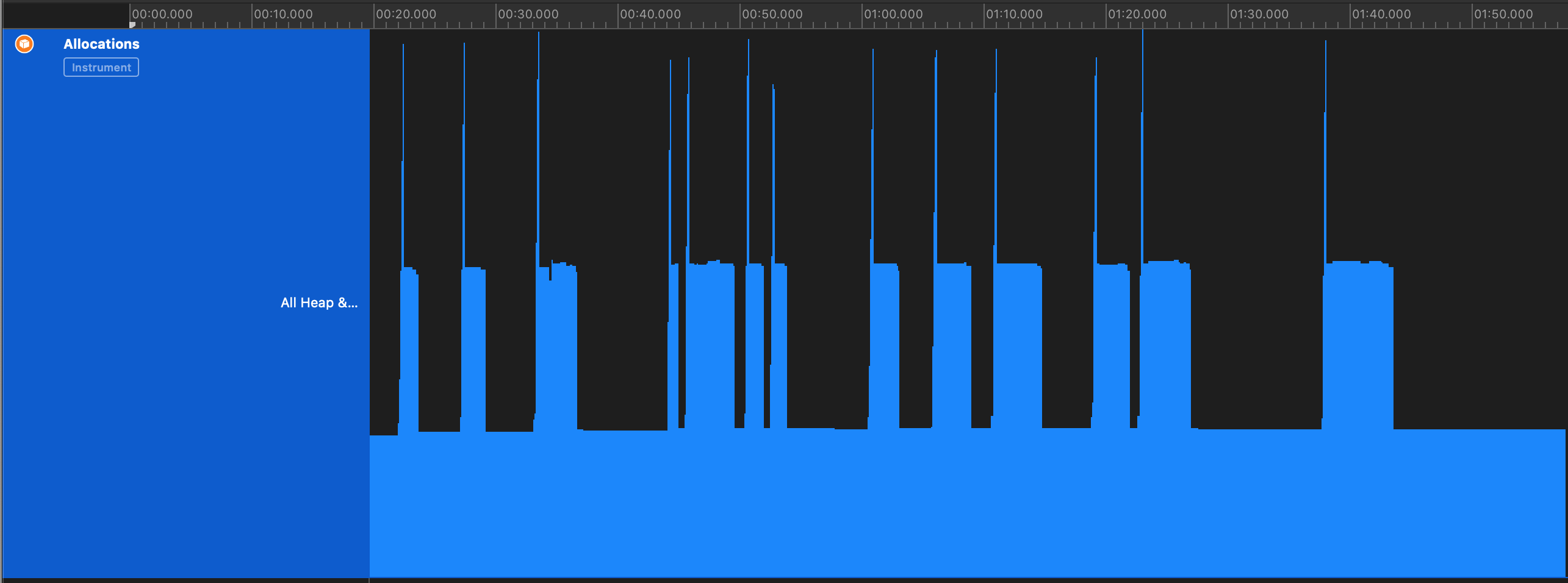Click the 01:00.000 timeline mark
Screen dimensions: 1568x583
(894, 14)
